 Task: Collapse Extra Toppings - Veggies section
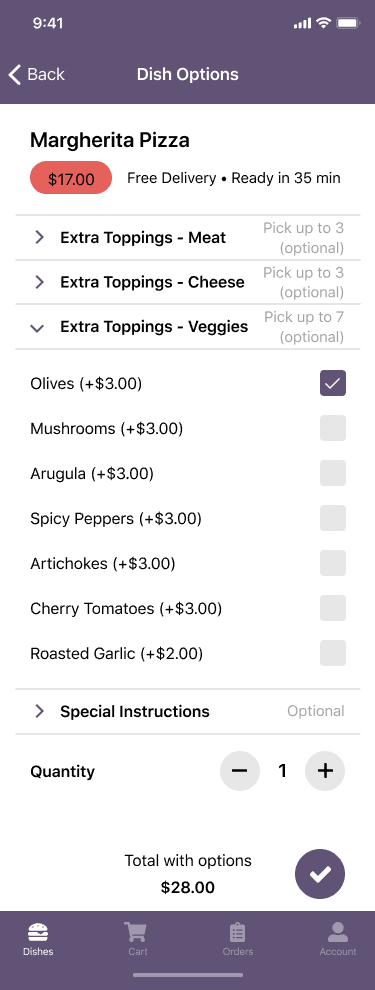(x=188, y=327)
